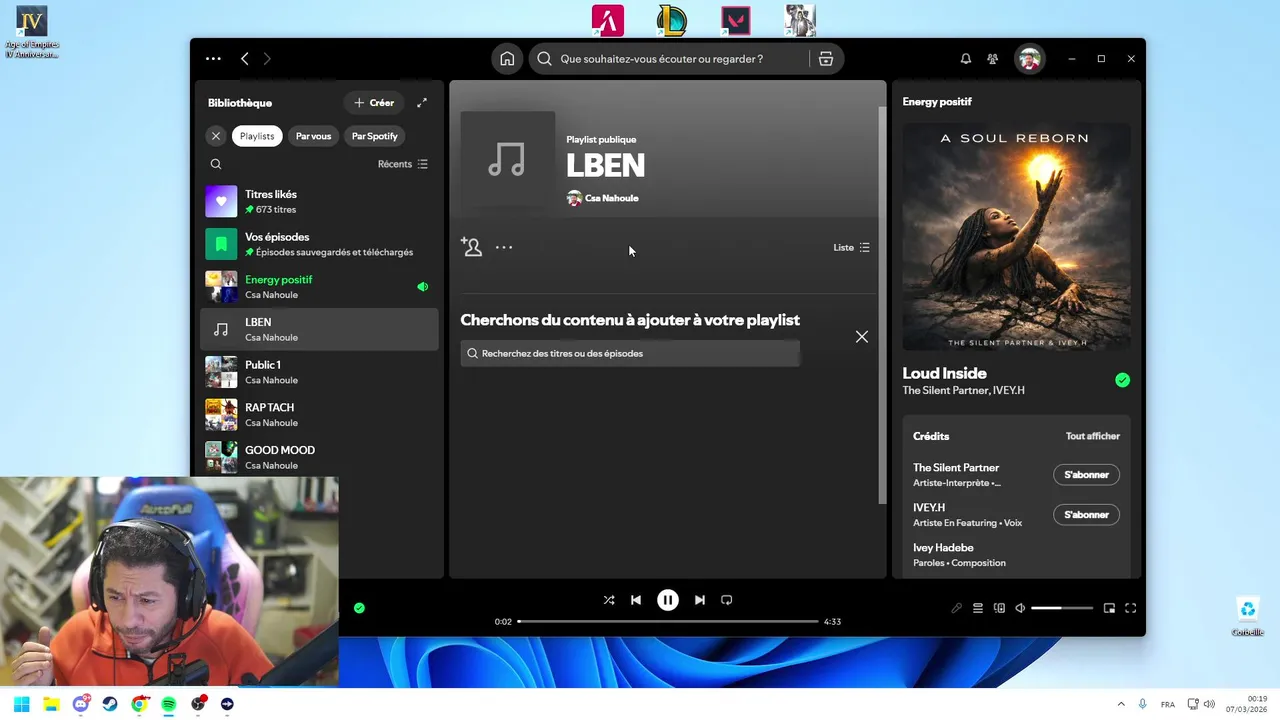Click Tout afficher in Crédits
The width and height of the screenshot is (1280, 720).
pos(1093,436)
